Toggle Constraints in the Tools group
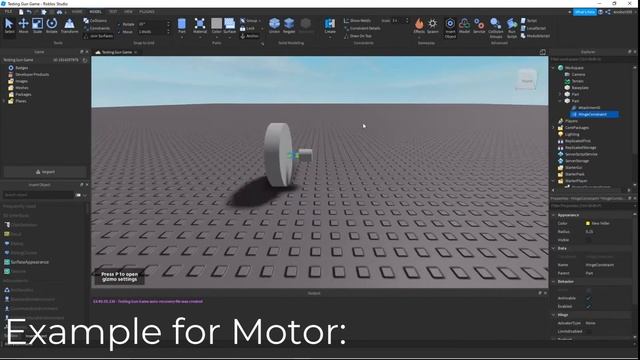640x360 pixels. pyautogui.click(x=96, y=28)
